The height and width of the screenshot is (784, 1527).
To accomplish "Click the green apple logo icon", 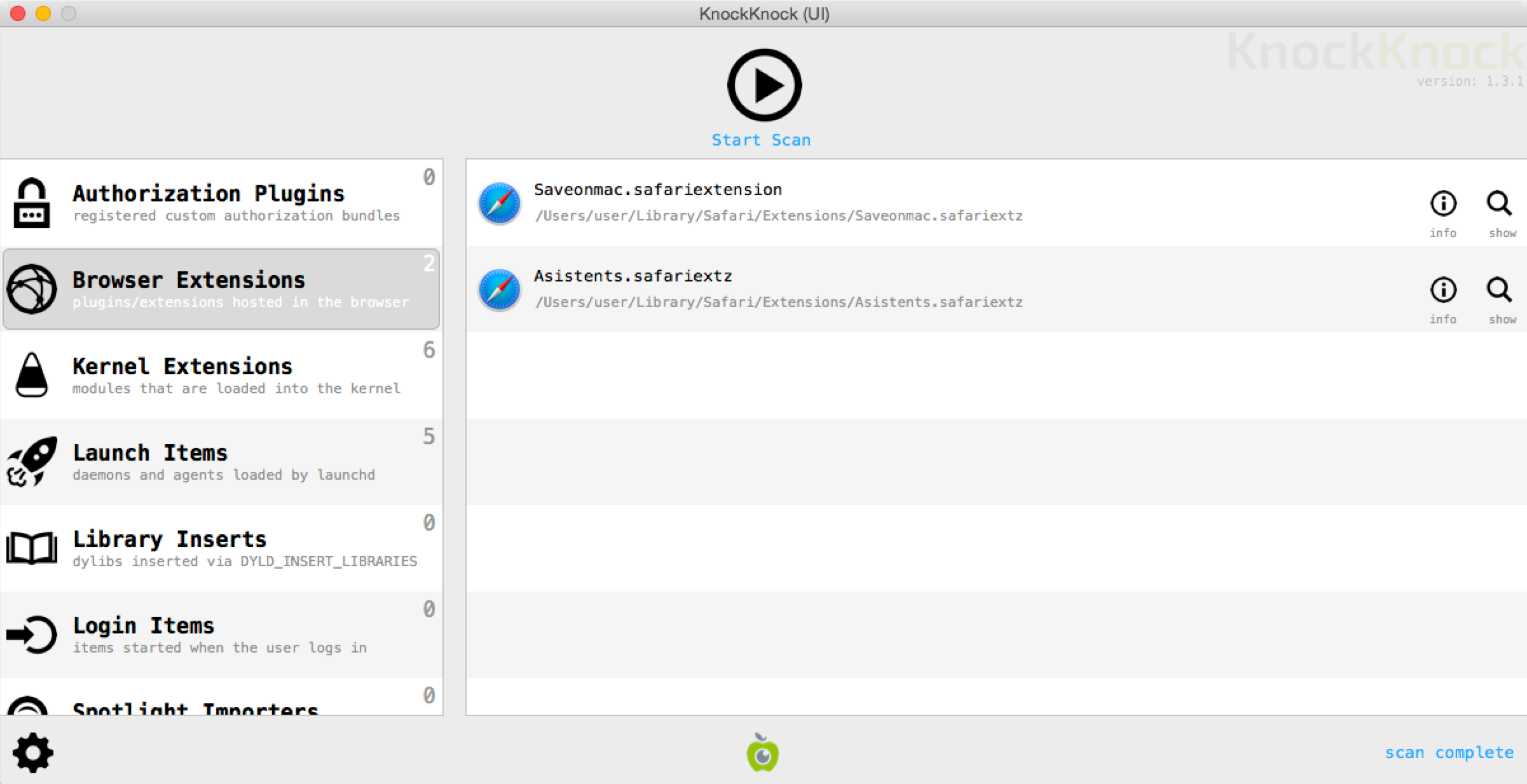I will [763, 753].
